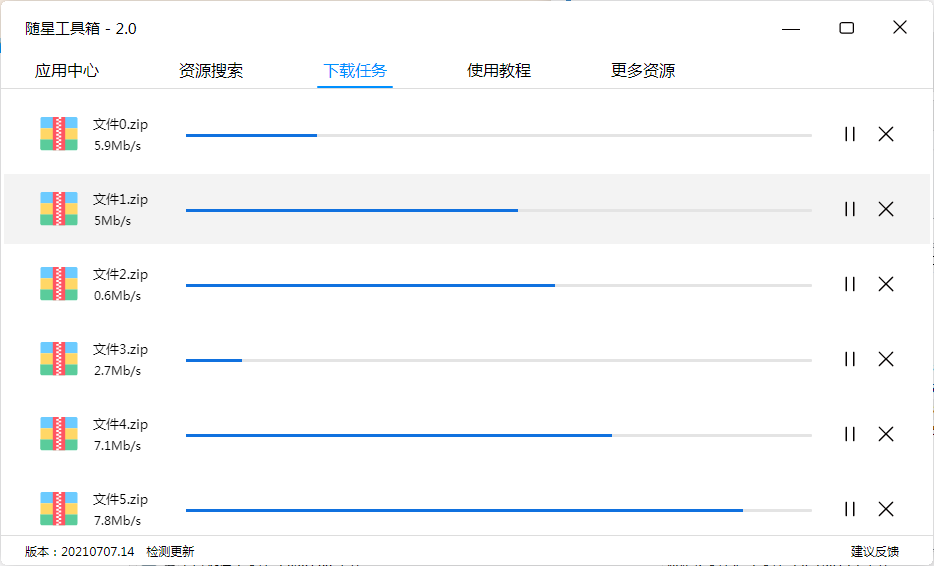Click the 文件5.zip archive icon
This screenshot has height=566, width=934.
pos(59,509)
